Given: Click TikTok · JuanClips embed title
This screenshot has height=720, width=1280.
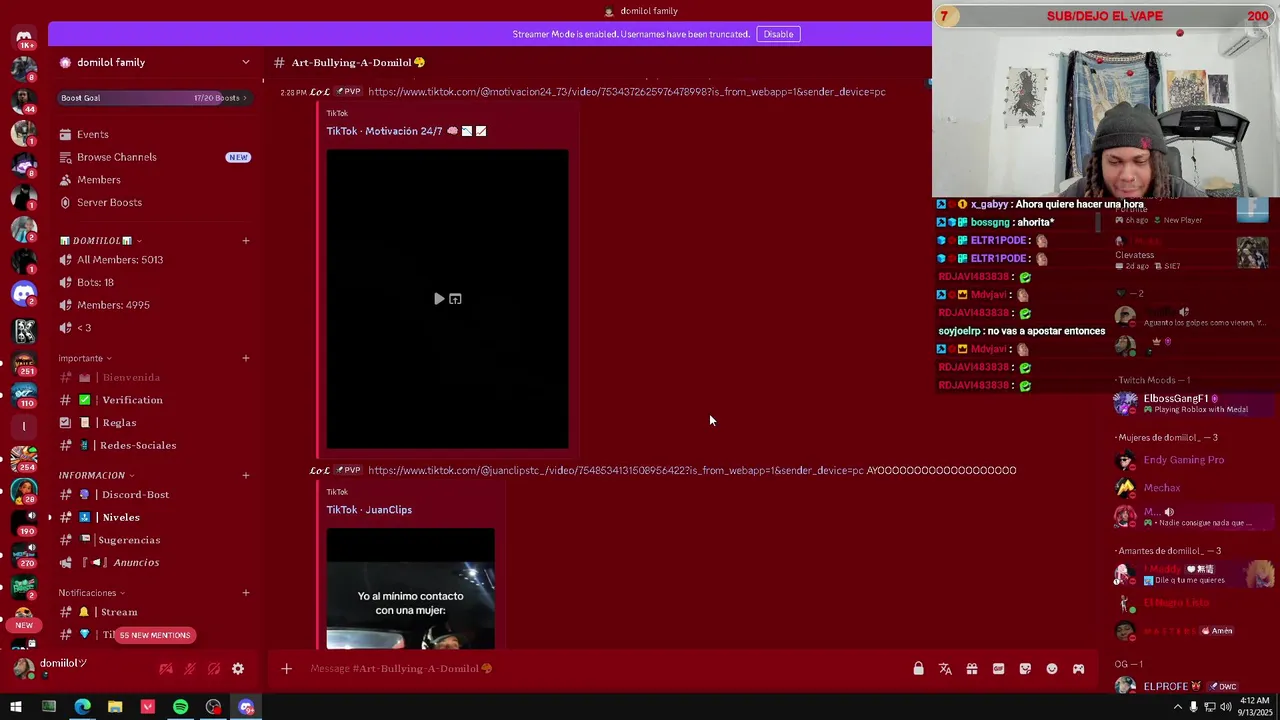Looking at the screenshot, I should click(369, 510).
